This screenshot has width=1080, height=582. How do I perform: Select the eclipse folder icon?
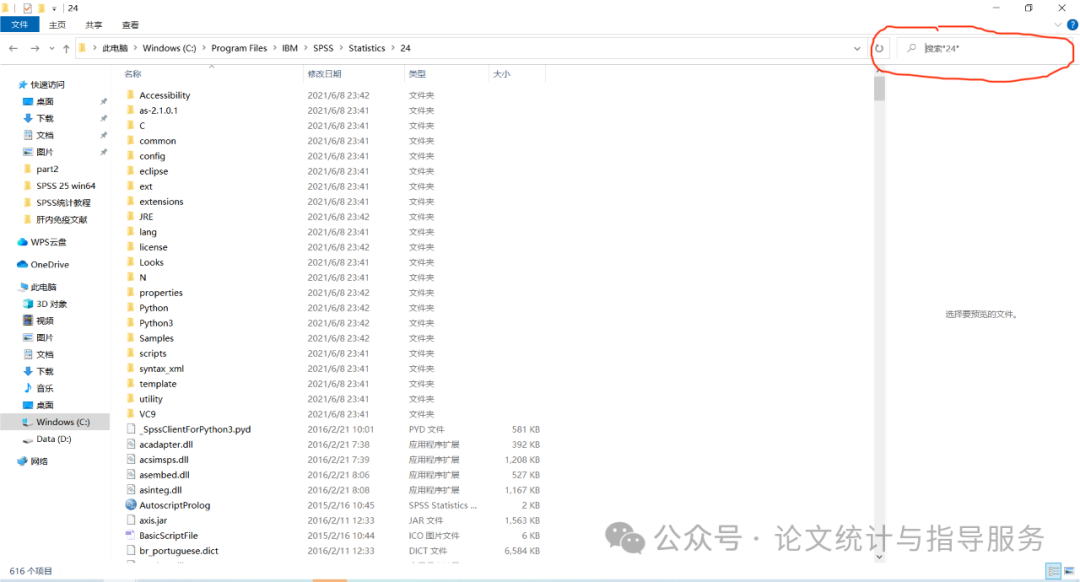click(x=130, y=171)
